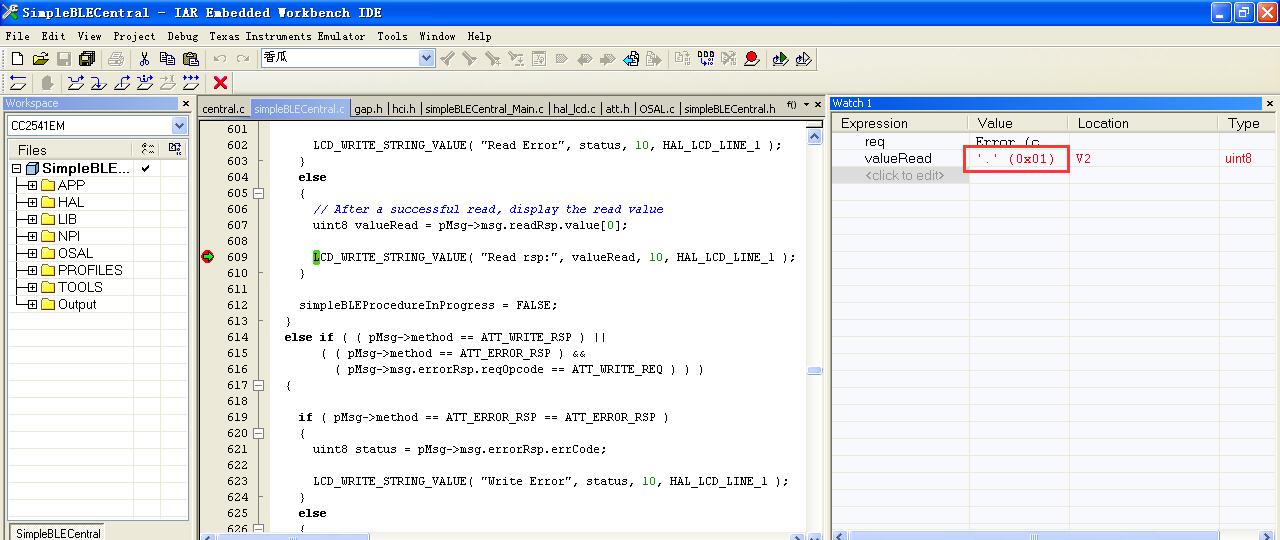Open the Tools menu

pos(392,36)
